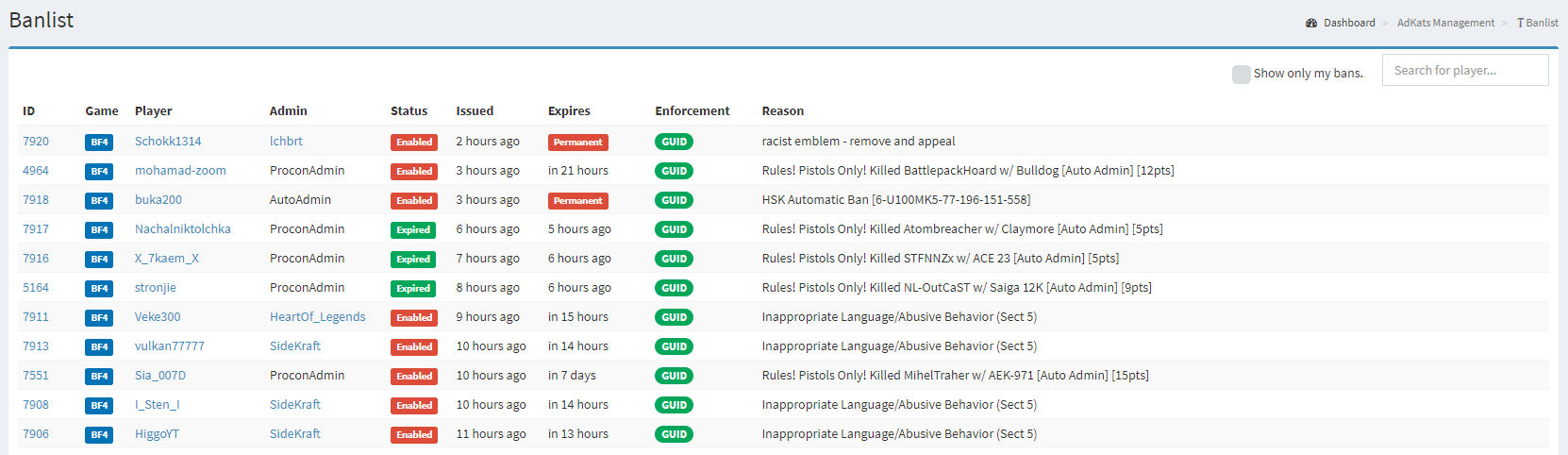Screen dimensions: 1568x455
Task: Open ban ID 7917
Action: click(36, 229)
